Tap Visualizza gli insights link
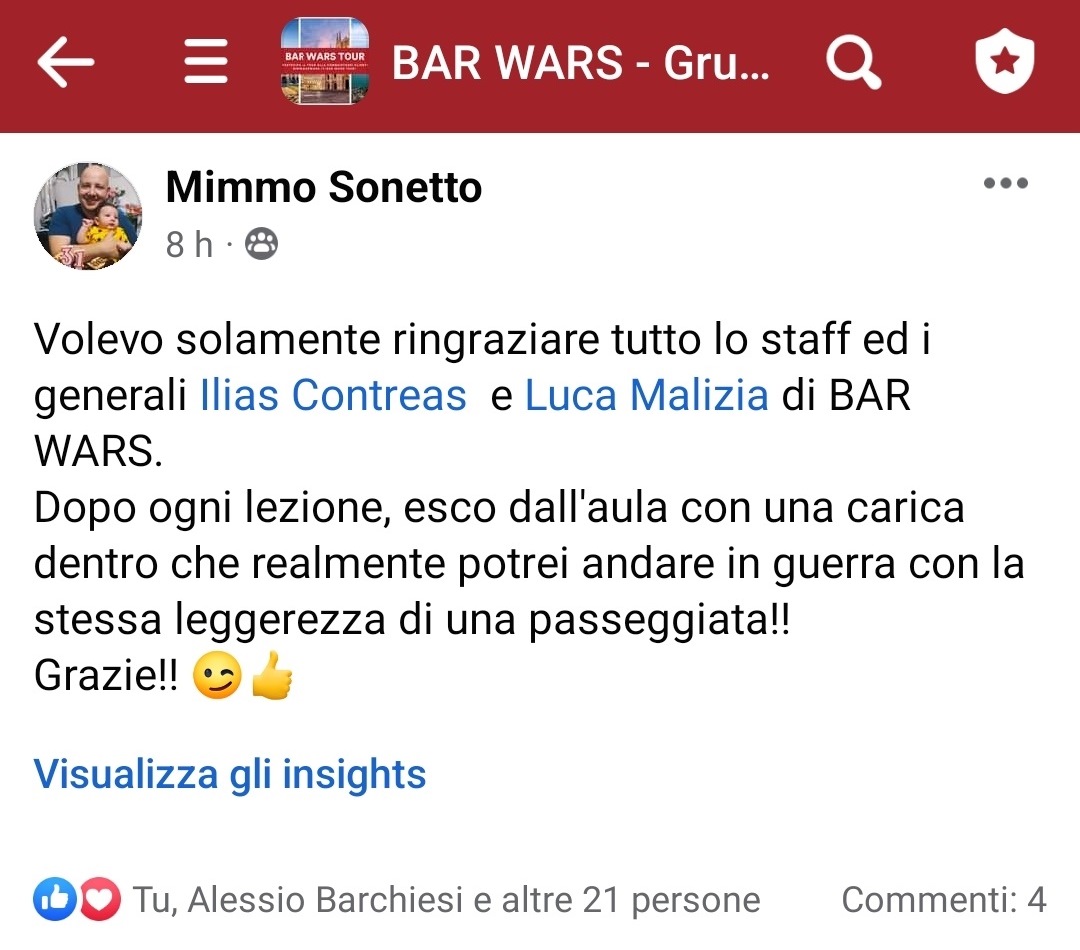1080x950 pixels. point(230,774)
